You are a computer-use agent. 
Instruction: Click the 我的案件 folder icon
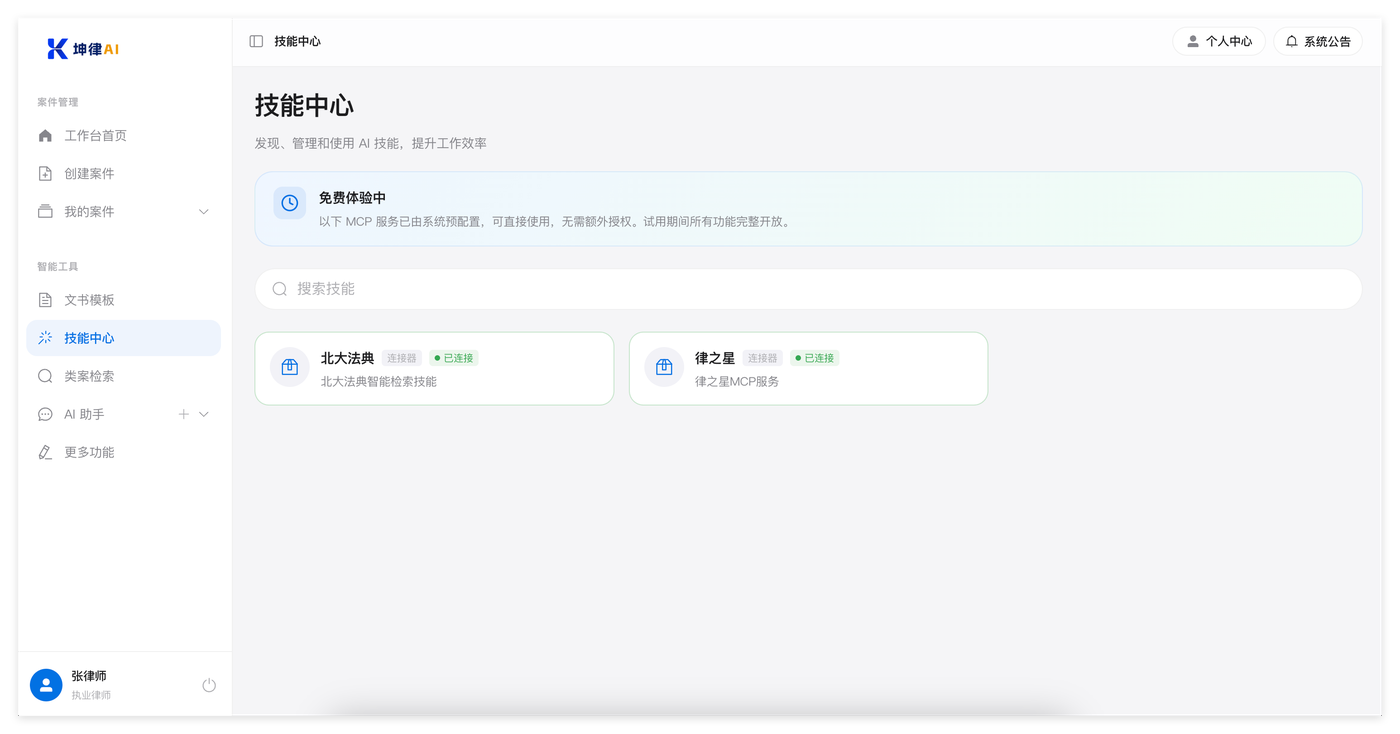(45, 212)
